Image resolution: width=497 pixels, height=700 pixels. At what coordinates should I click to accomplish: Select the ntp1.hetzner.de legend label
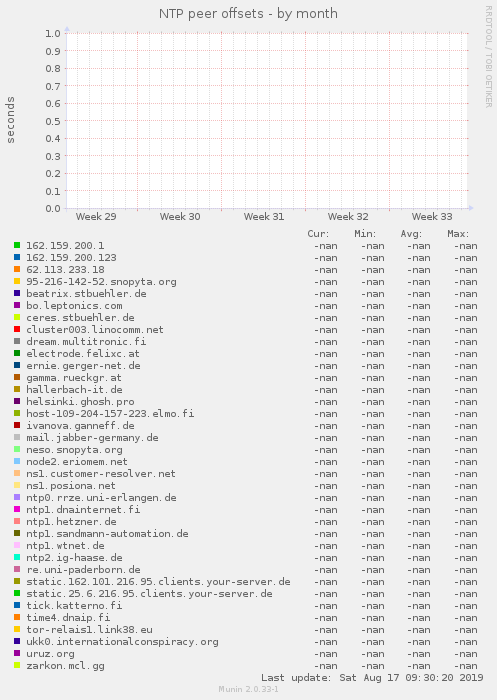71,521
